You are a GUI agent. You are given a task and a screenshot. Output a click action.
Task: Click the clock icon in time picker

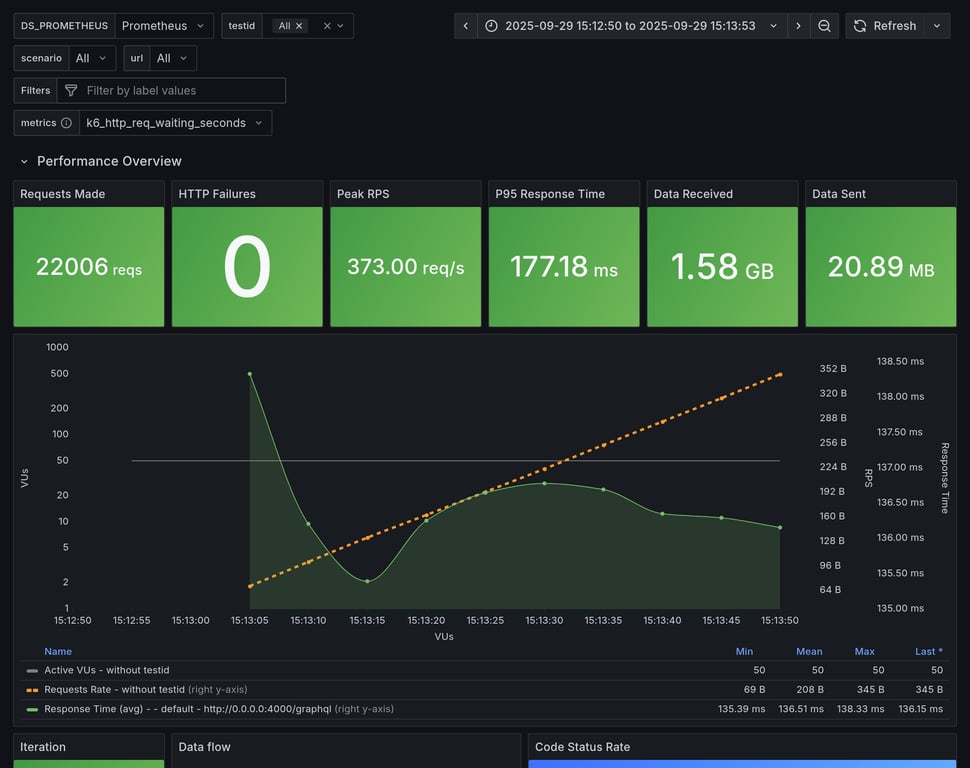491,26
